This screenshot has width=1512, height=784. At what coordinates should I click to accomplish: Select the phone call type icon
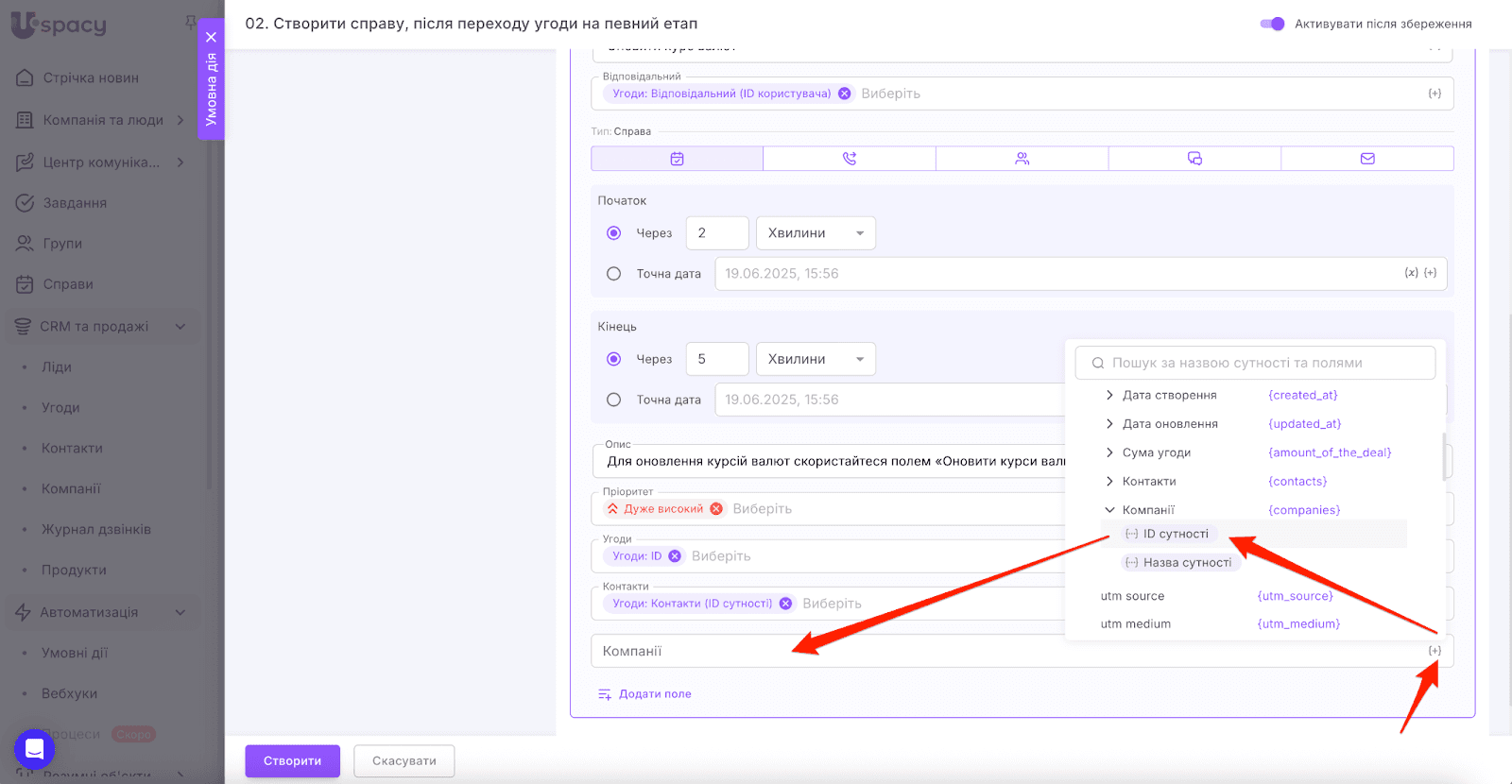pyautogui.click(x=849, y=159)
